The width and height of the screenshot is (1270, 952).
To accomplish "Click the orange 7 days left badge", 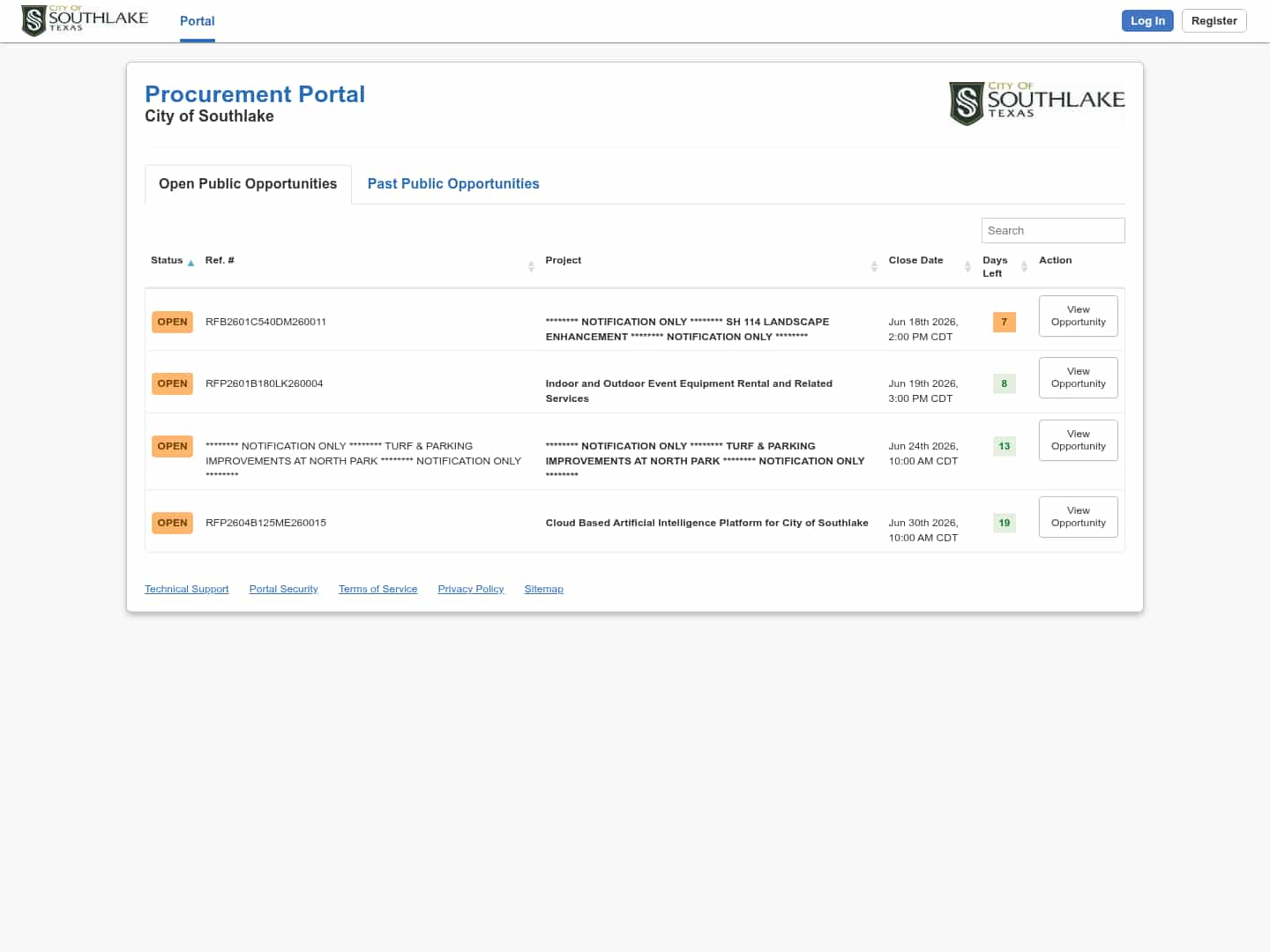I will [1004, 322].
